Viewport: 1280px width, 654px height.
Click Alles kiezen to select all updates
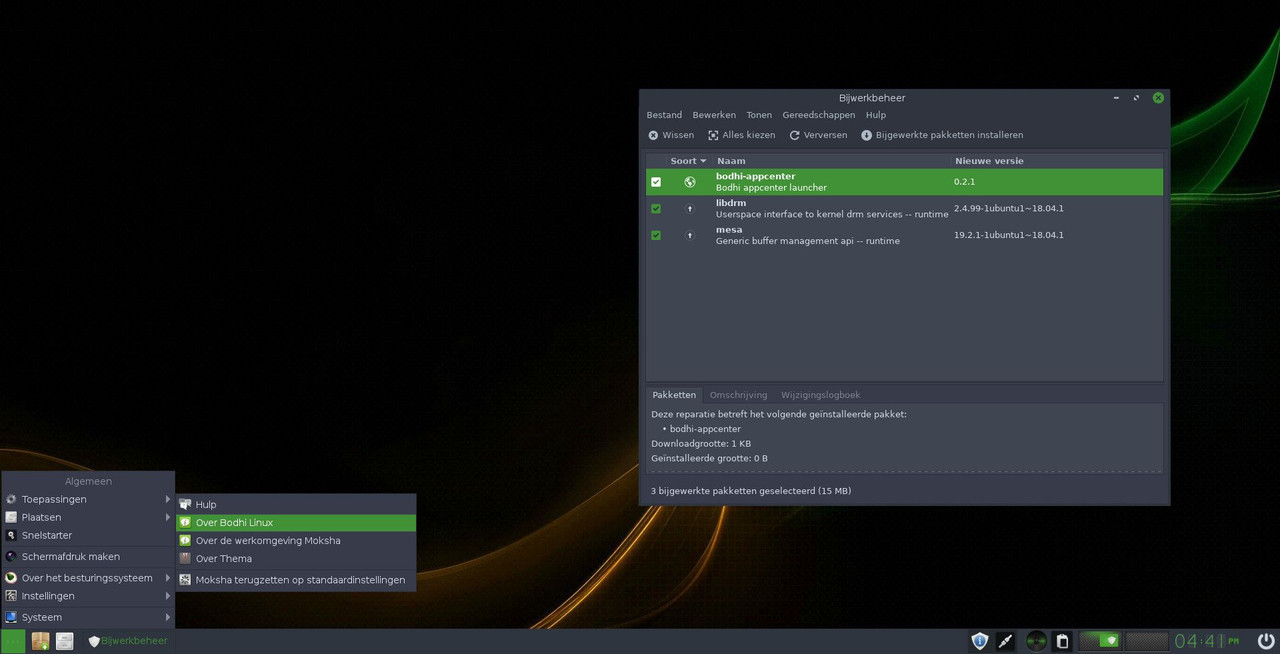[x=741, y=135]
